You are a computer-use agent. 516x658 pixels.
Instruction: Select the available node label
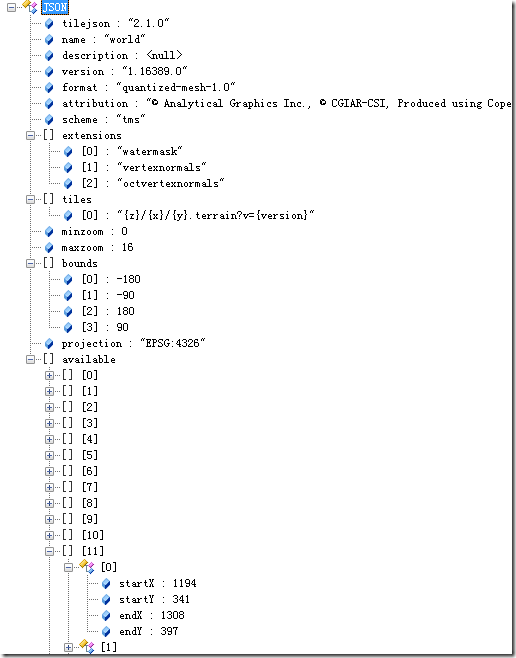pos(89,360)
